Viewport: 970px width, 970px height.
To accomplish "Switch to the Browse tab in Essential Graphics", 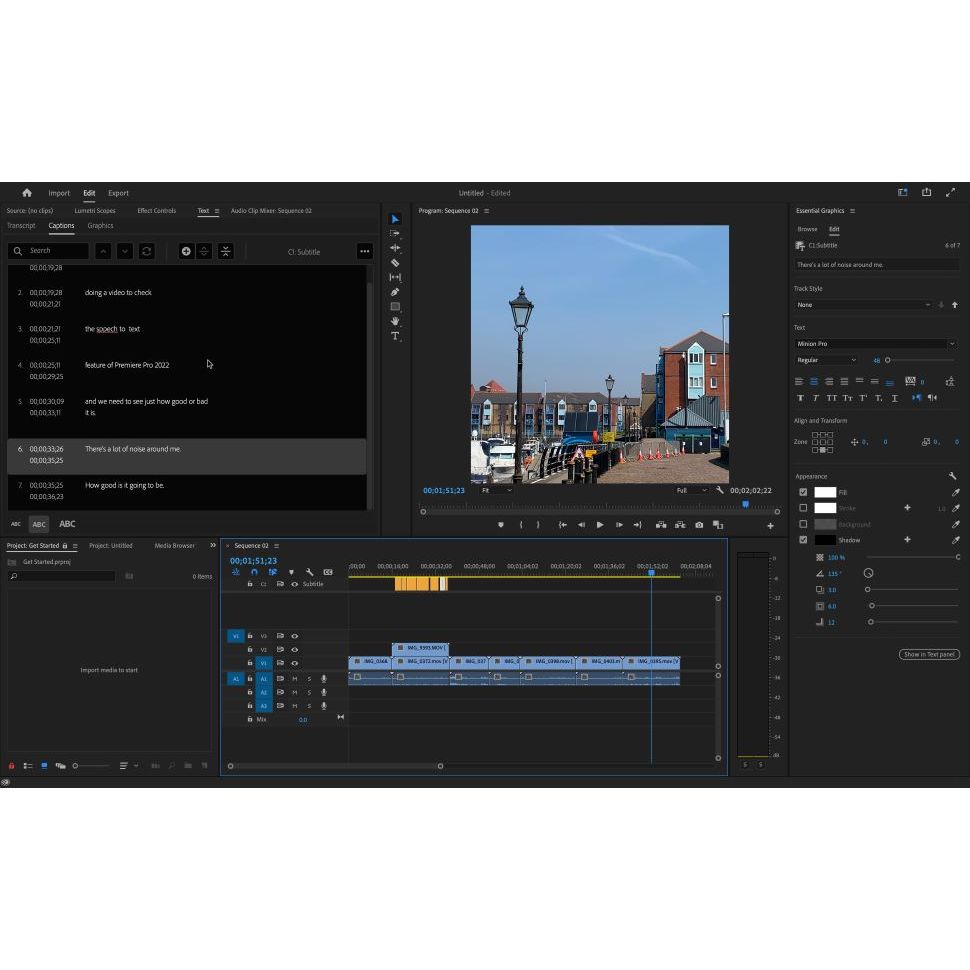I will (807, 229).
